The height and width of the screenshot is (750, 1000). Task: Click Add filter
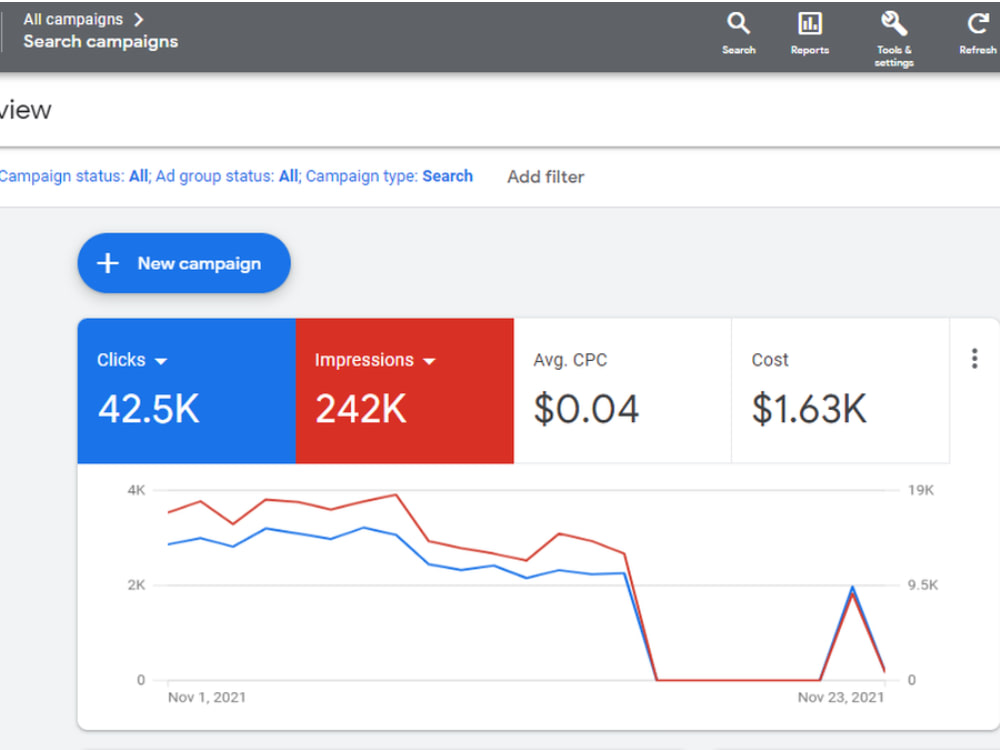click(x=545, y=177)
